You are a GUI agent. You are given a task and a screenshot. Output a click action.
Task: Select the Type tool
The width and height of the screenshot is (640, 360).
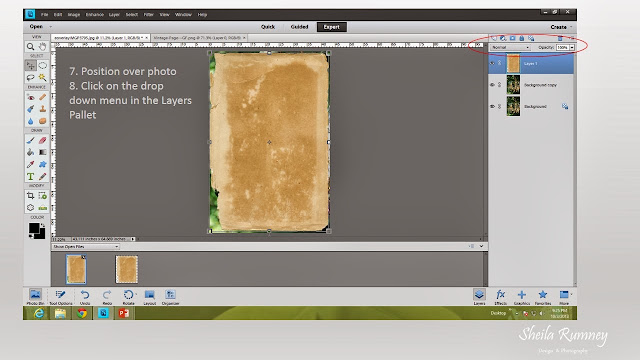click(31, 176)
